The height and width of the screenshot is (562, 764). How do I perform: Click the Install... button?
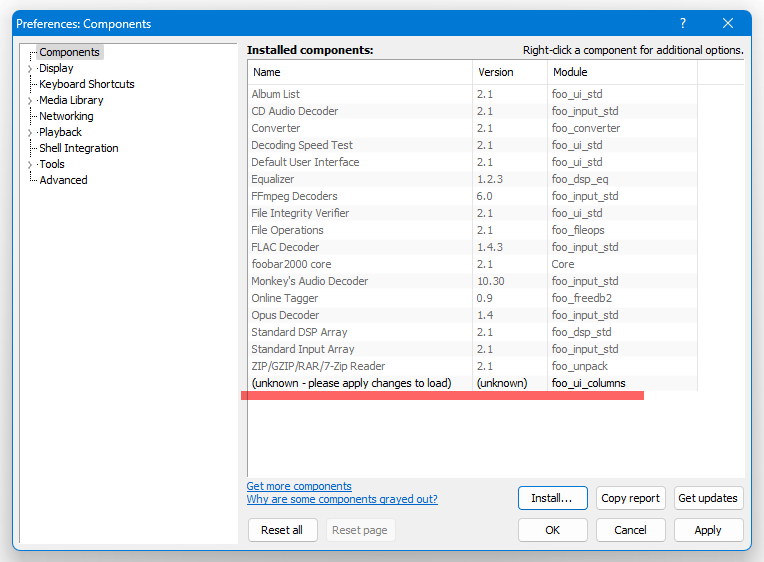pos(553,498)
